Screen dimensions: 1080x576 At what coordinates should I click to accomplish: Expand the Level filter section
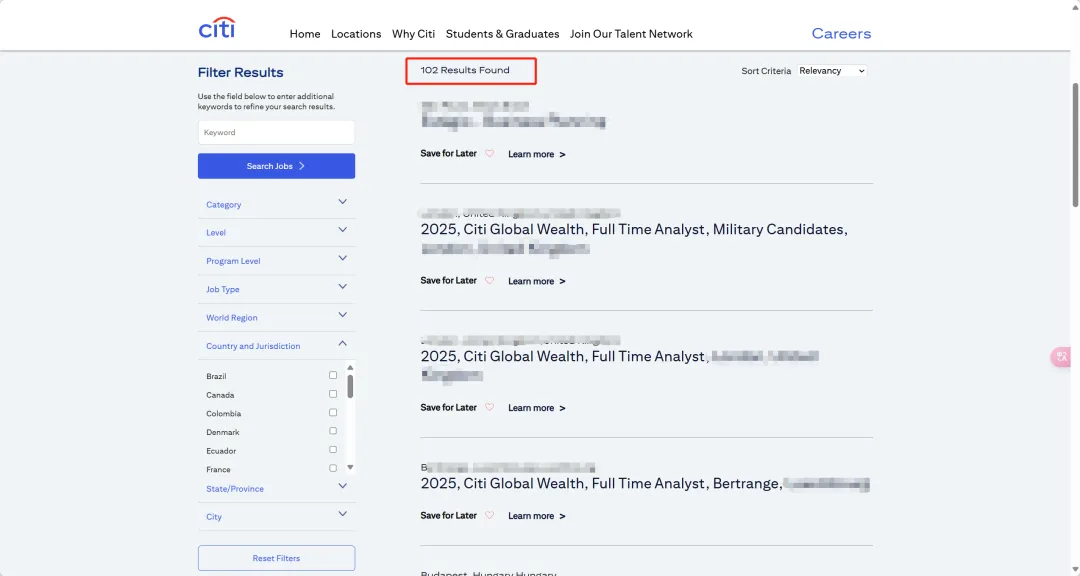tap(276, 232)
